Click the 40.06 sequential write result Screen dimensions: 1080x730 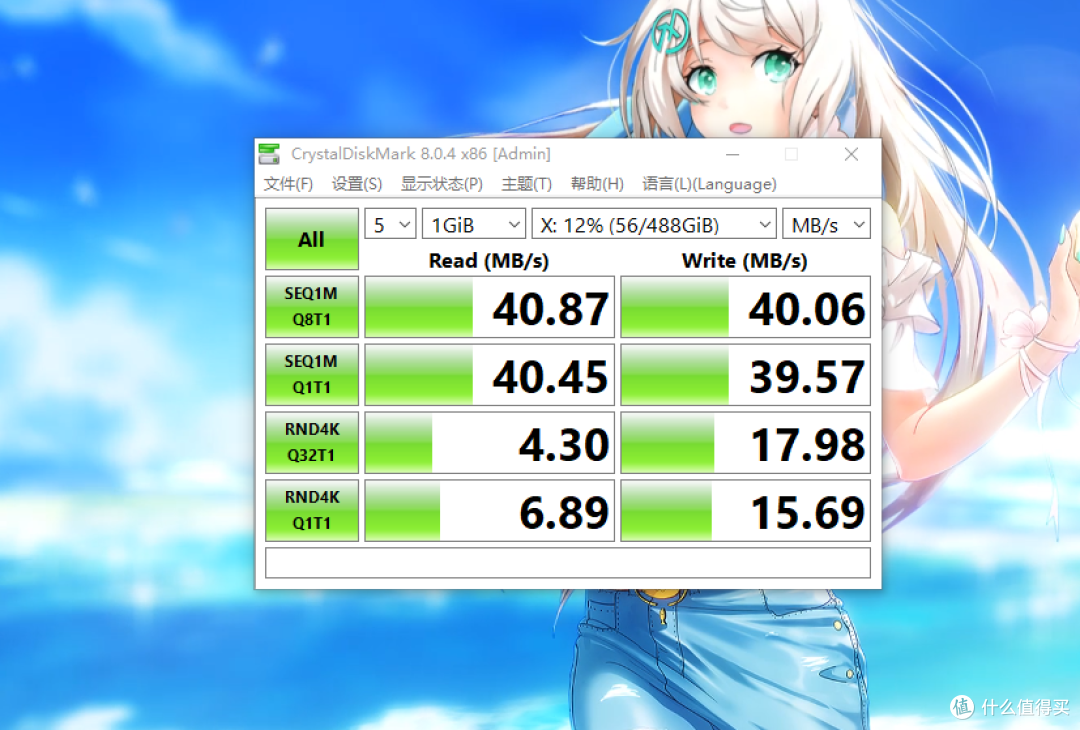pyautogui.click(x=745, y=307)
